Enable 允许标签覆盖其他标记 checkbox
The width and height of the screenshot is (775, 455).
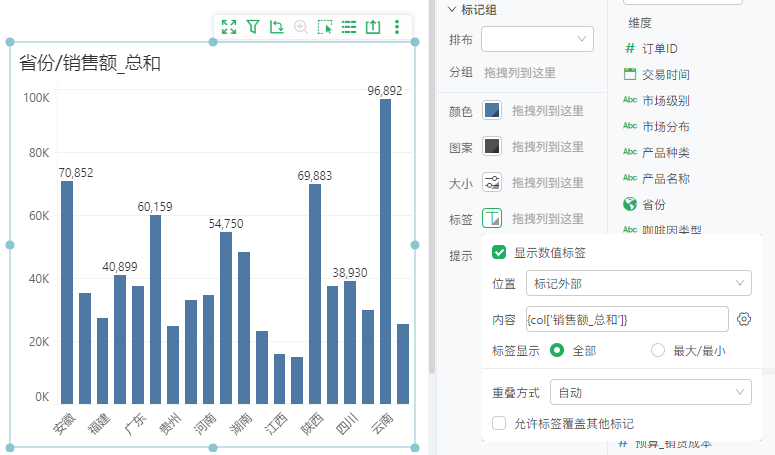point(499,423)
